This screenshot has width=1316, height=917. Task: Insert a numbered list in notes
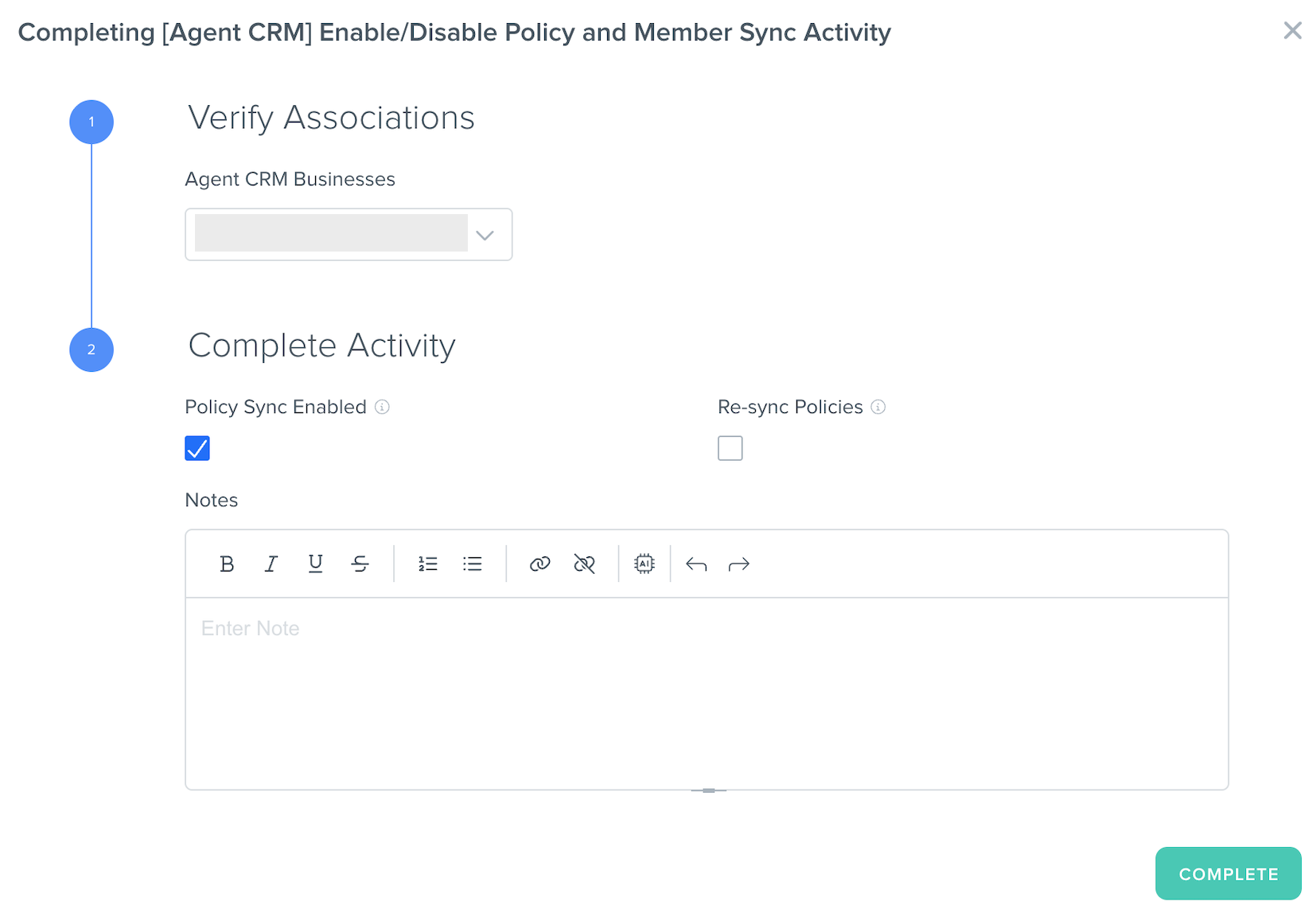coord(428,564)
